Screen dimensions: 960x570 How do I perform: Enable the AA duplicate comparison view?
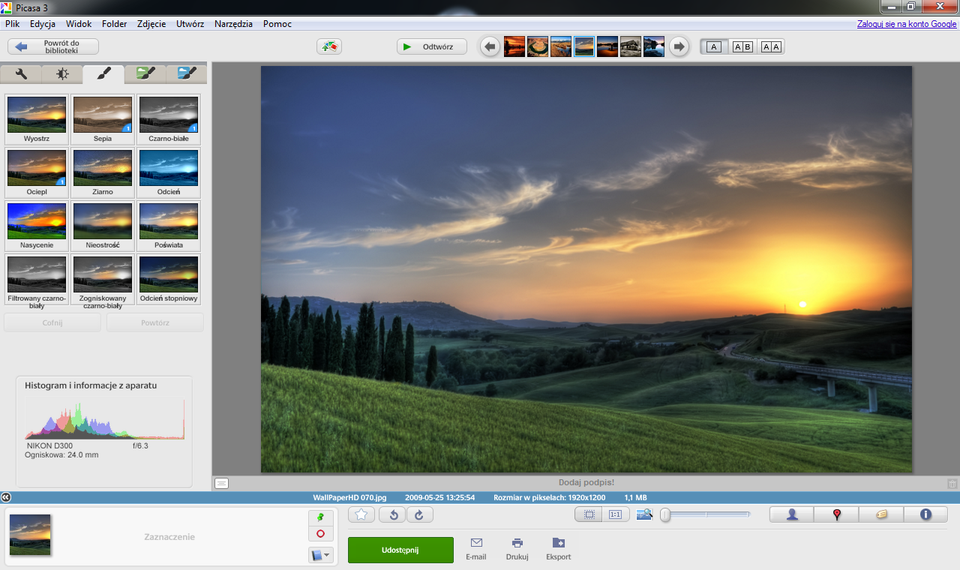[x=771, y=46]
